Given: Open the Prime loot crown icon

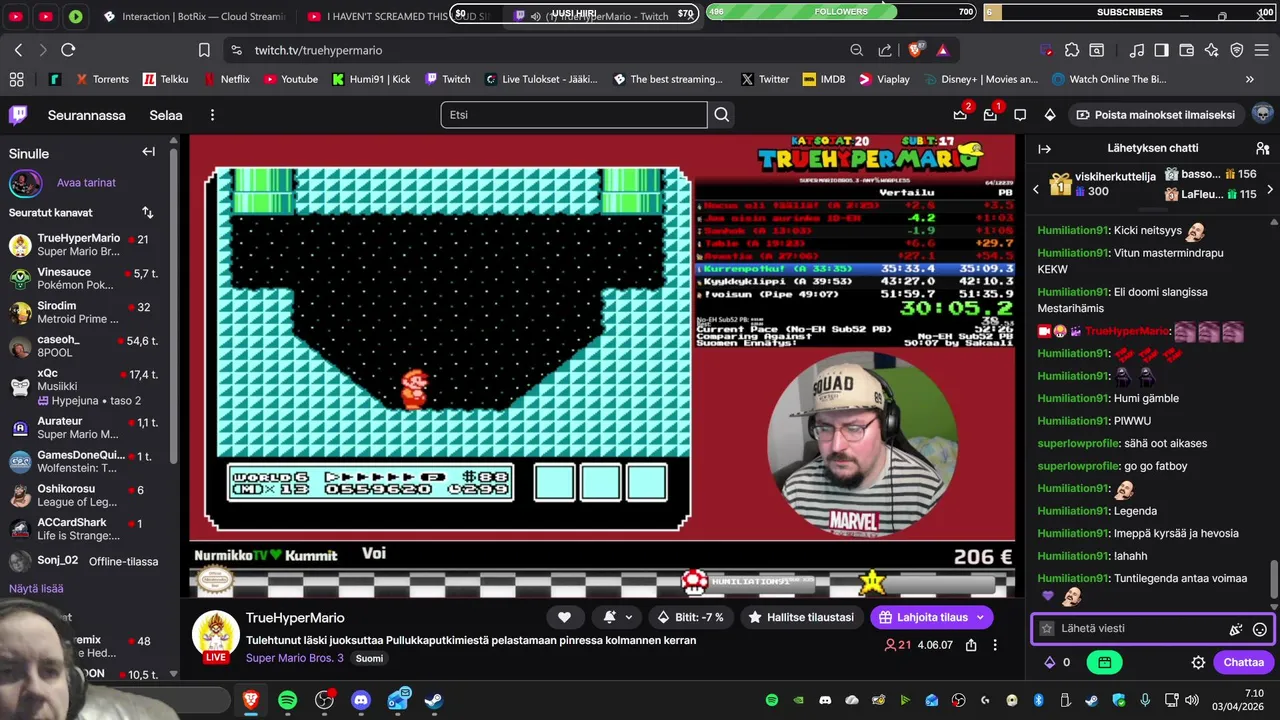Looking at the screenshot, I should click(960, 115).
